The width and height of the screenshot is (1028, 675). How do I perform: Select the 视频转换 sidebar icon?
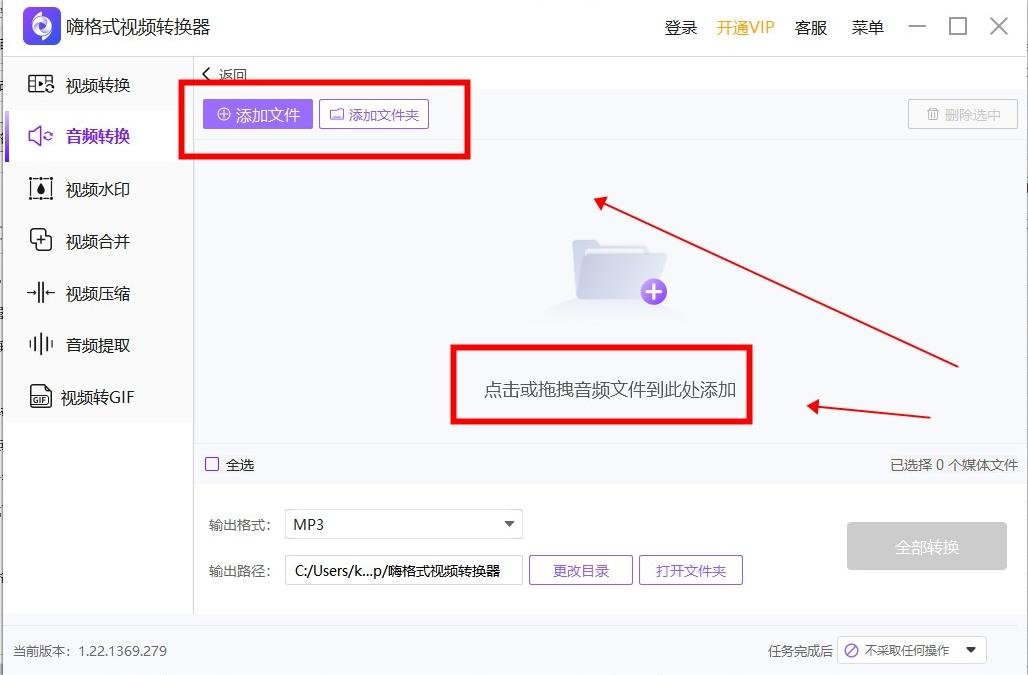tap(40, 85)
